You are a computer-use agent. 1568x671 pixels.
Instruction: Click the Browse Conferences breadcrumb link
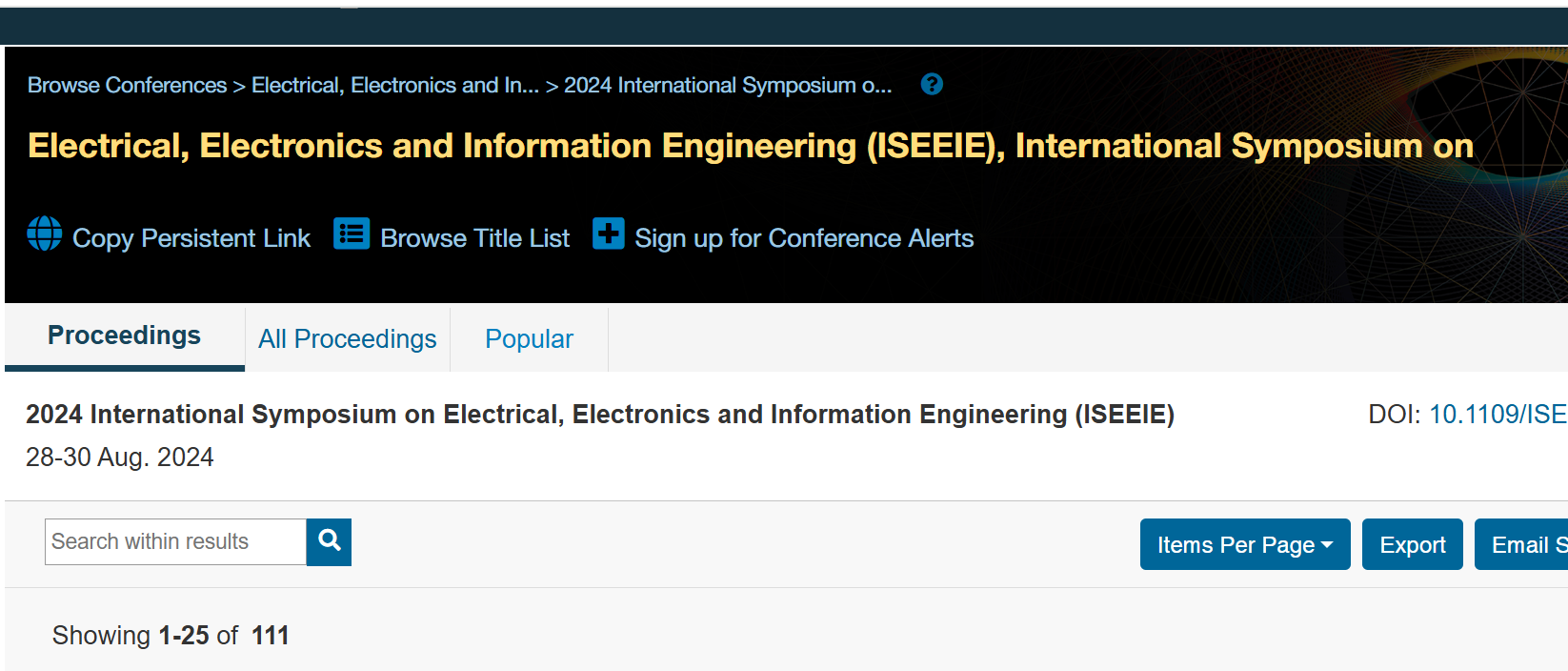127,86
